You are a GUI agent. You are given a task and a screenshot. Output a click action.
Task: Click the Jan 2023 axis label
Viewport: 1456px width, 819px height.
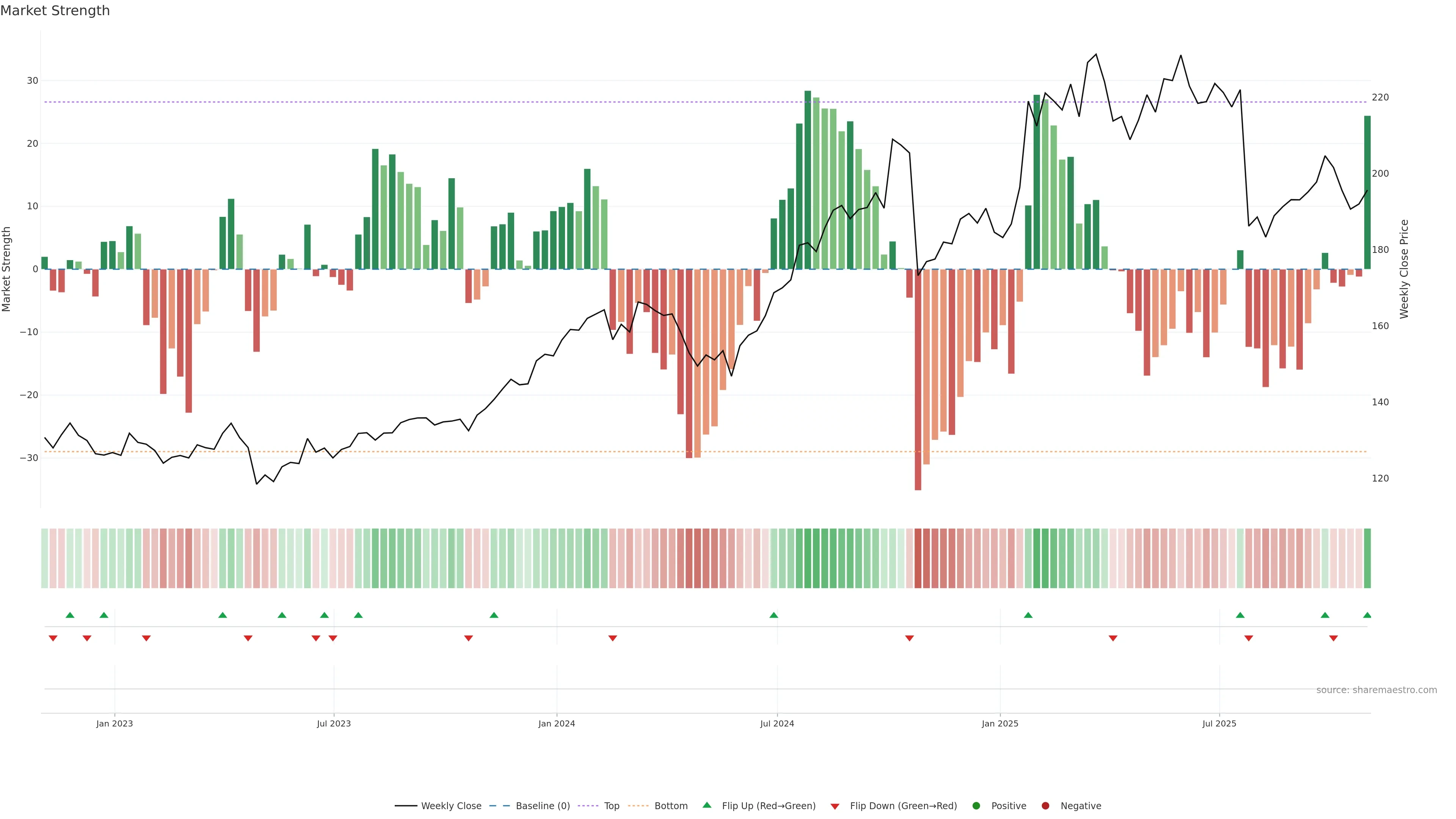115,723
